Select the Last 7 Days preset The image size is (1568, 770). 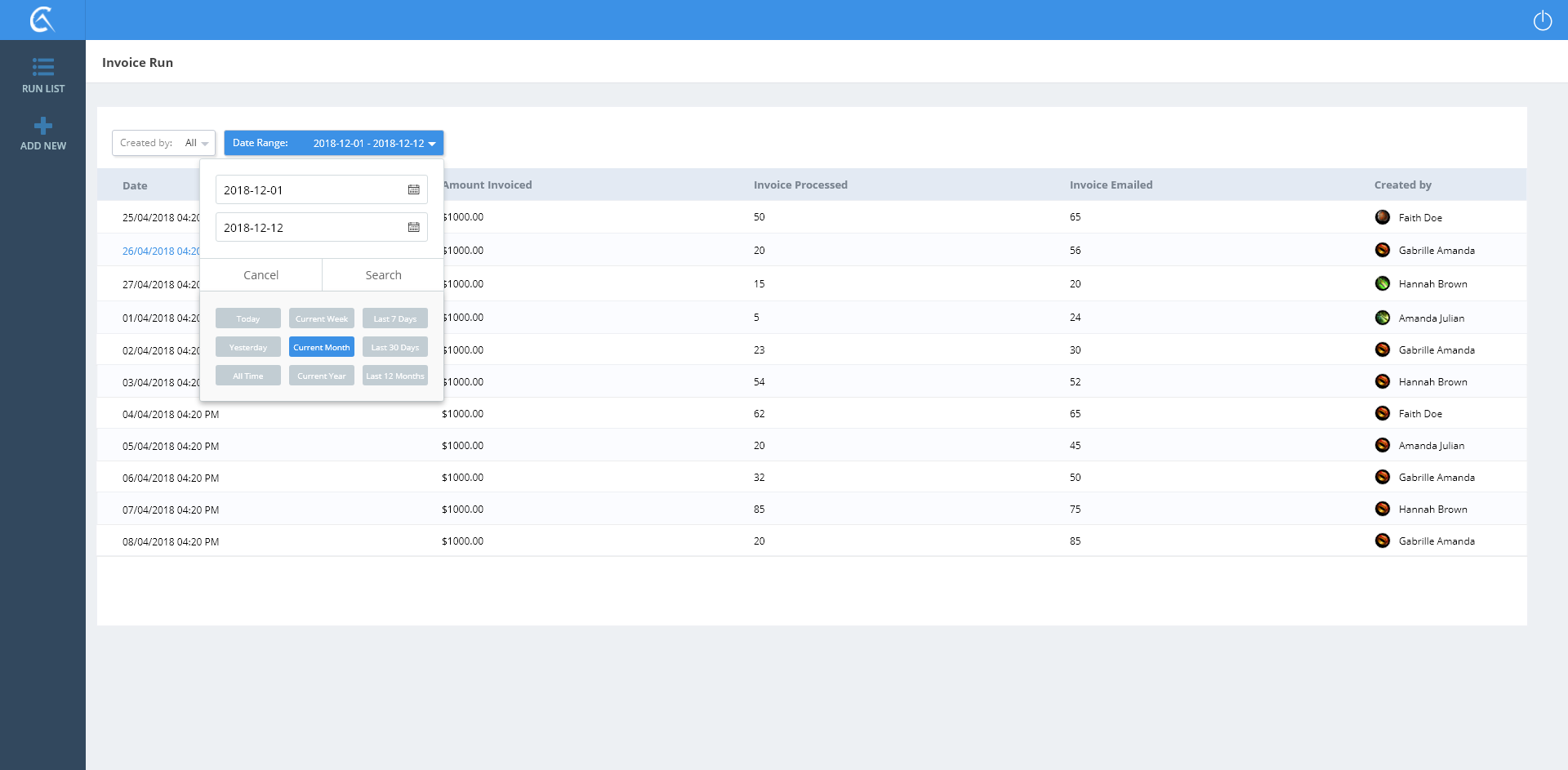pos(394,318)
